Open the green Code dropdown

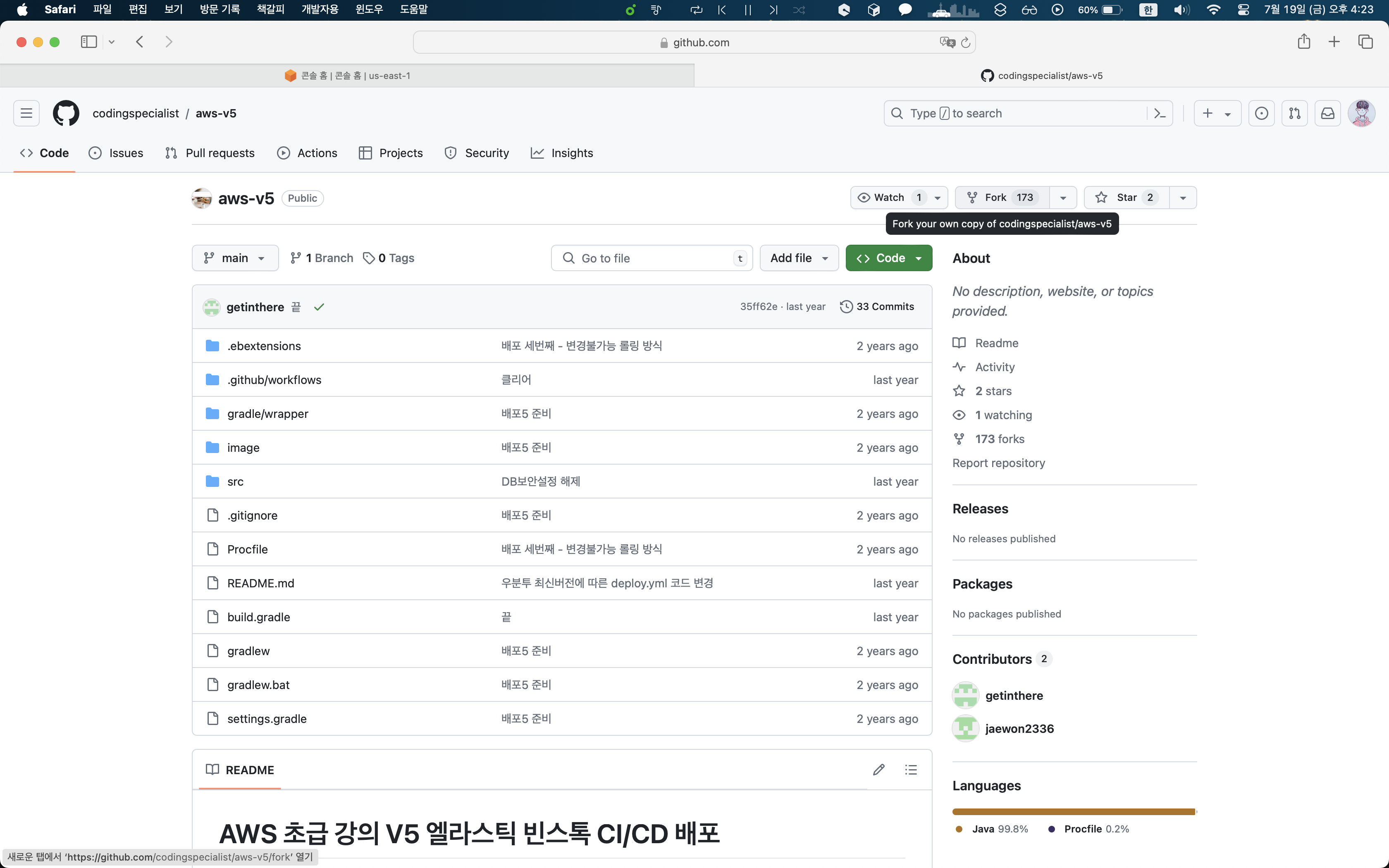pyautogui.click(x=888, y=258)
